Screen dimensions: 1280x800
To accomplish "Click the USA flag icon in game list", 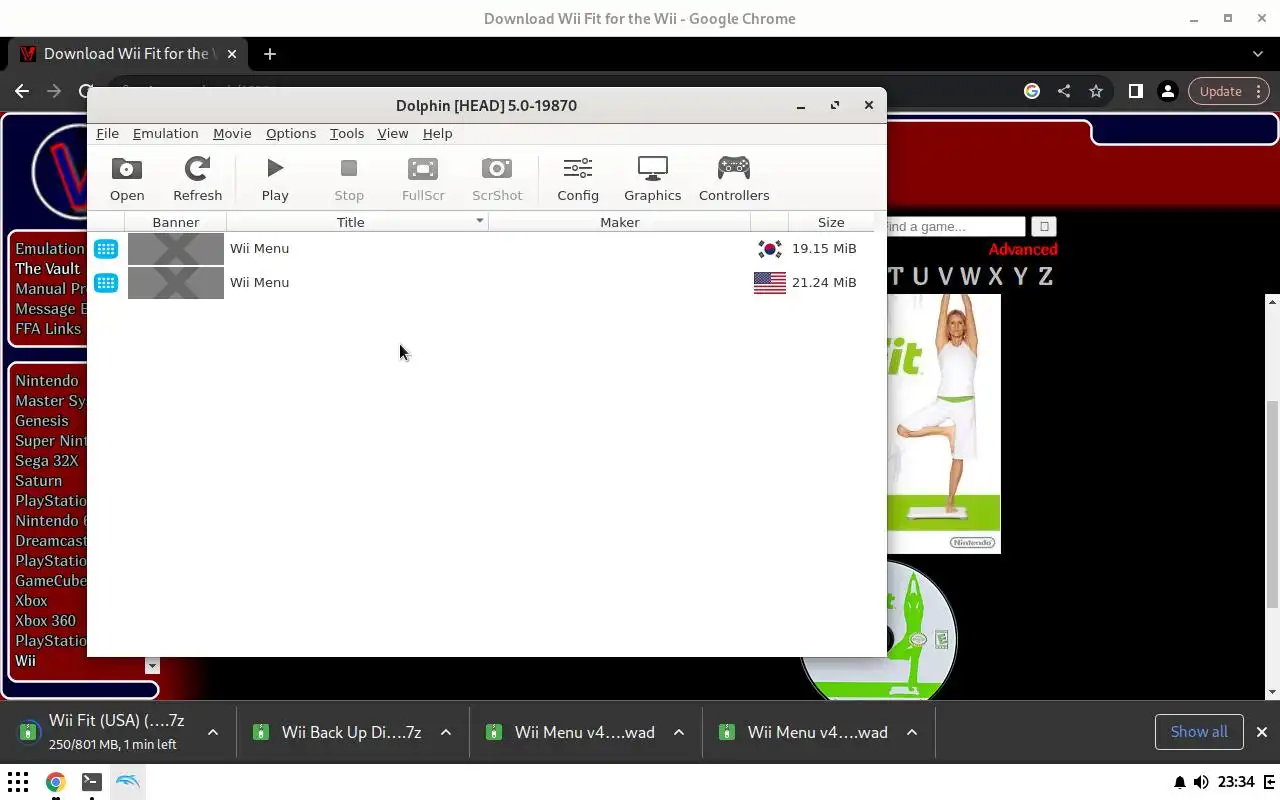I will tap(769, 283).
